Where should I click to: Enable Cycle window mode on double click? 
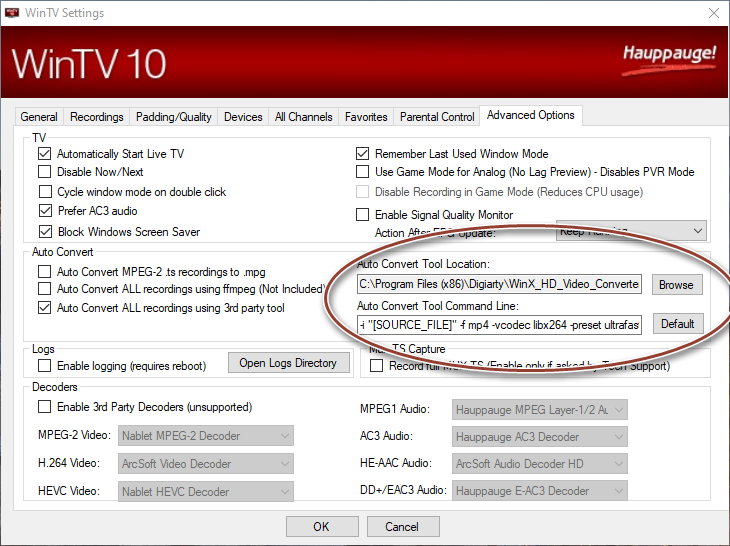coord(45,192)
